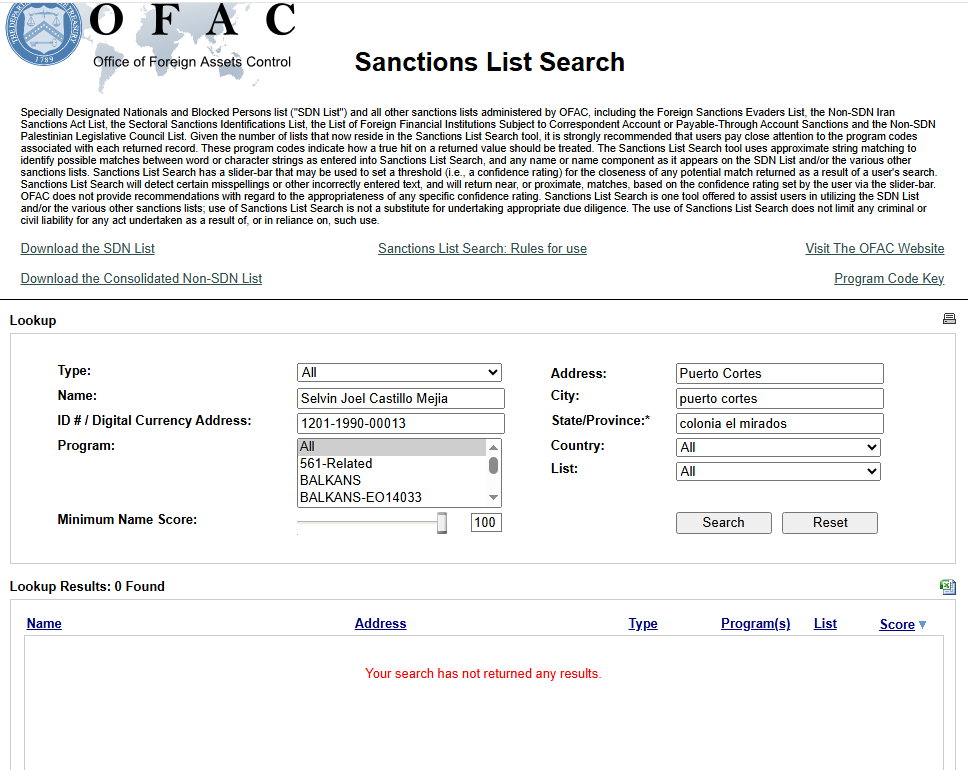This screenshot has width=968, height=770.
Task: Select 561-Related in Program list
Action: (336, 463)
